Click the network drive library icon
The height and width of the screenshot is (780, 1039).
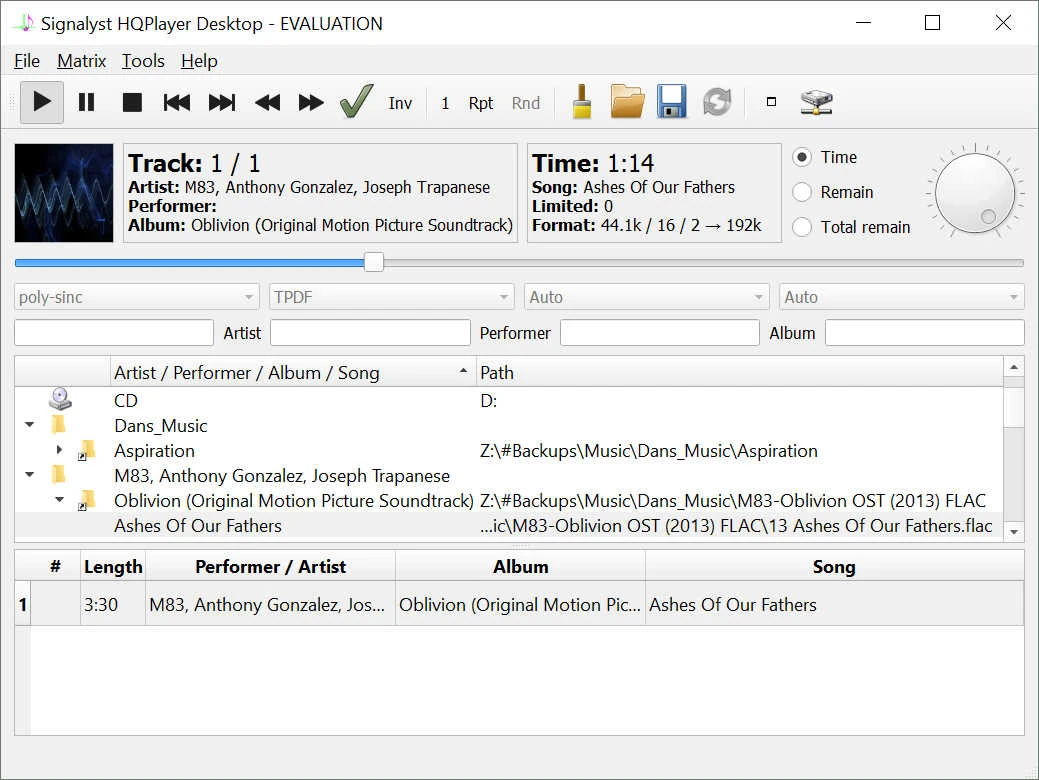click(x=817, y=102)
